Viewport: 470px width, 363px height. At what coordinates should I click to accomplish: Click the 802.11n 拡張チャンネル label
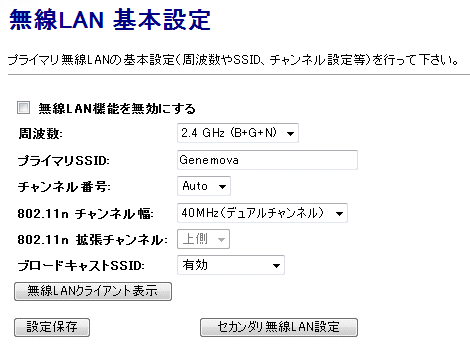click(92, 240)
